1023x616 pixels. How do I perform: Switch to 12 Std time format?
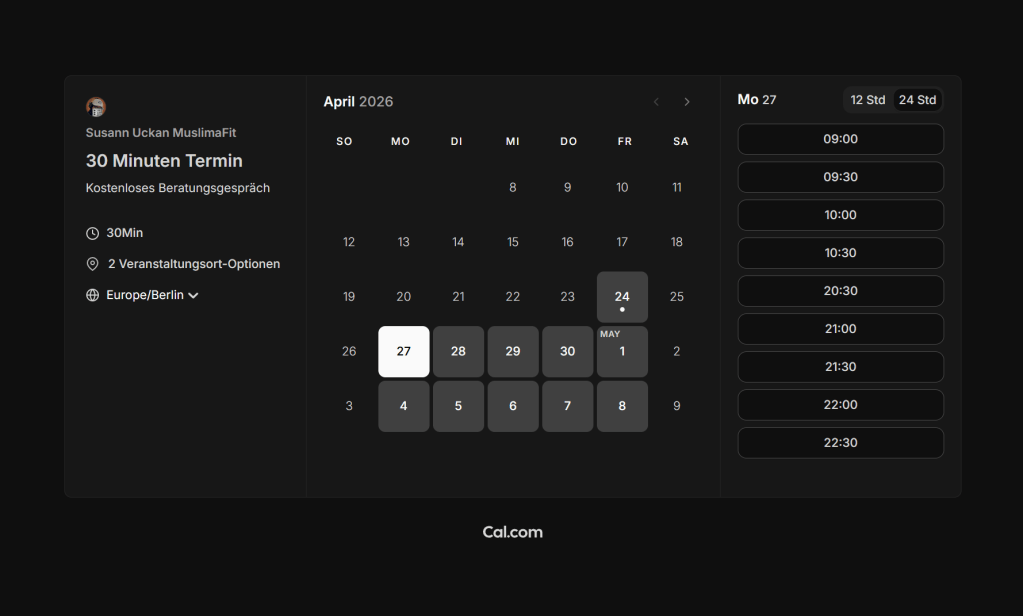tap(867, 100)
